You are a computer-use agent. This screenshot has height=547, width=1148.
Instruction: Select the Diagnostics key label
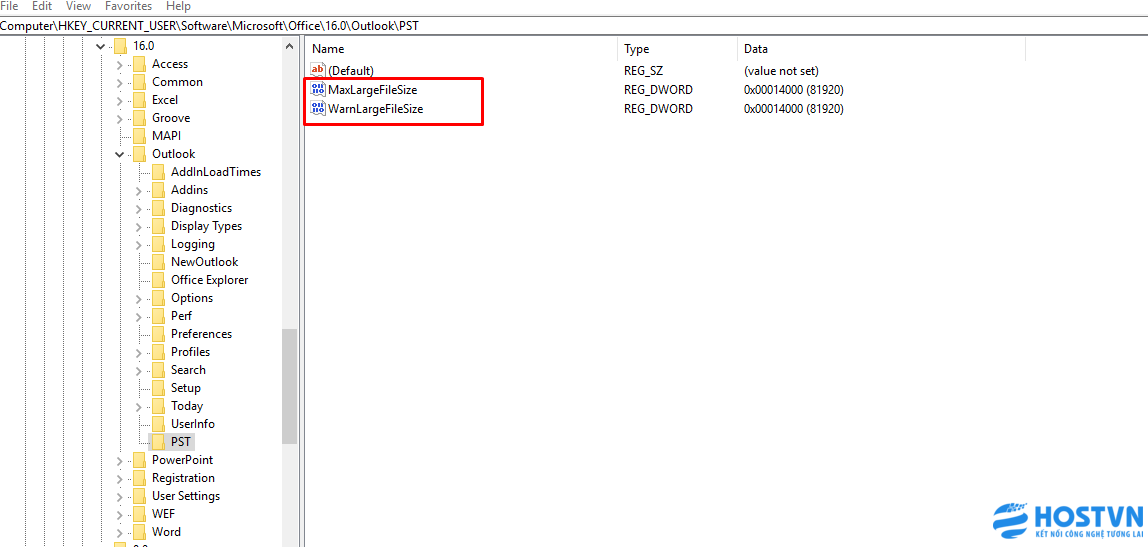[x=201, y=208]
